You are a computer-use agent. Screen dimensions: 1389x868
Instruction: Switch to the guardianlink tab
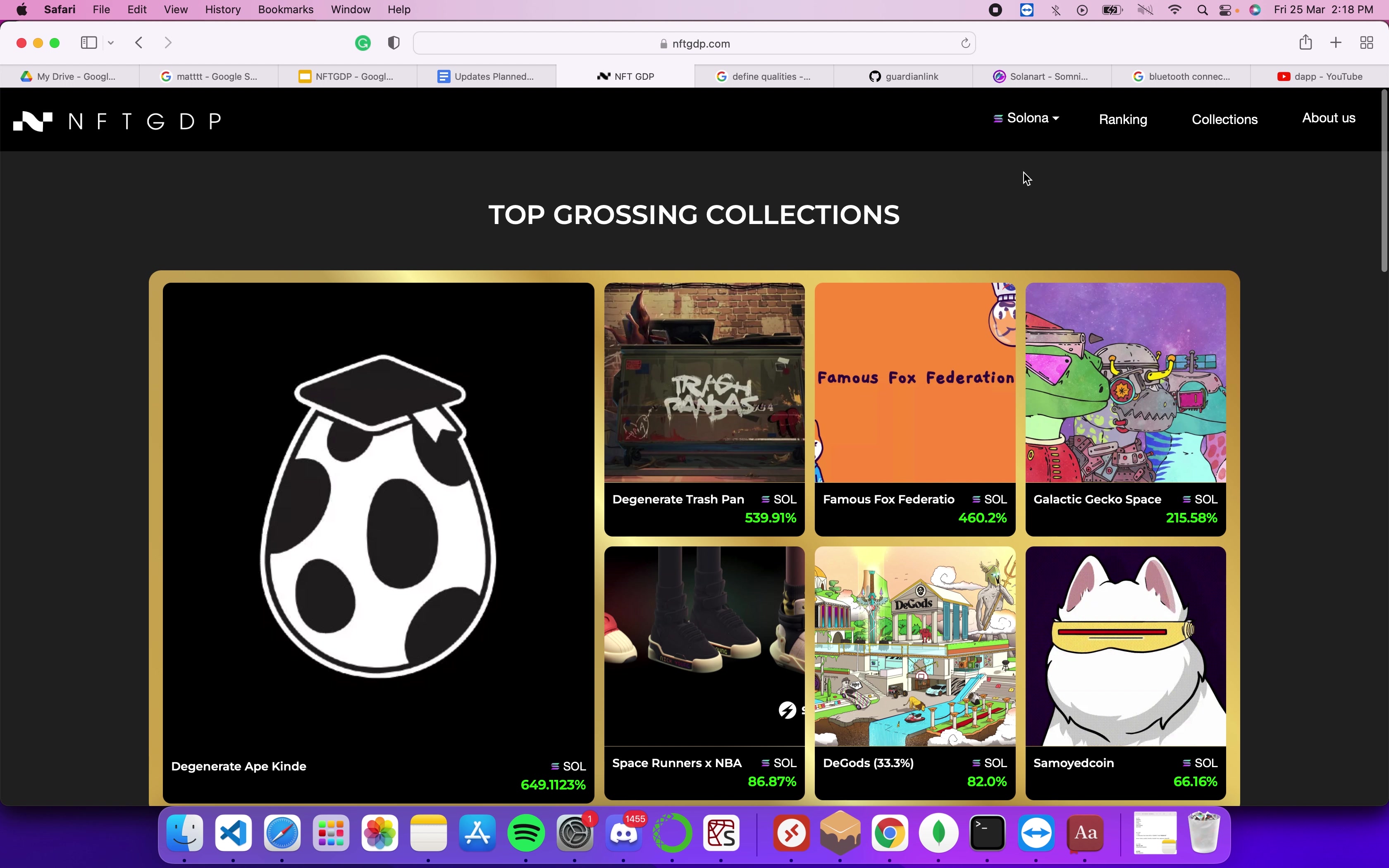click(x=903, y=76)
